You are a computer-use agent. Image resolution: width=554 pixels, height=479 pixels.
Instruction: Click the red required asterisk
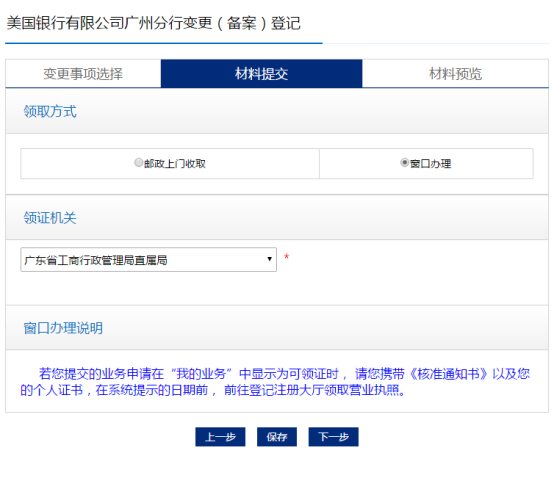pyautogui.click(x=287, y=257)
